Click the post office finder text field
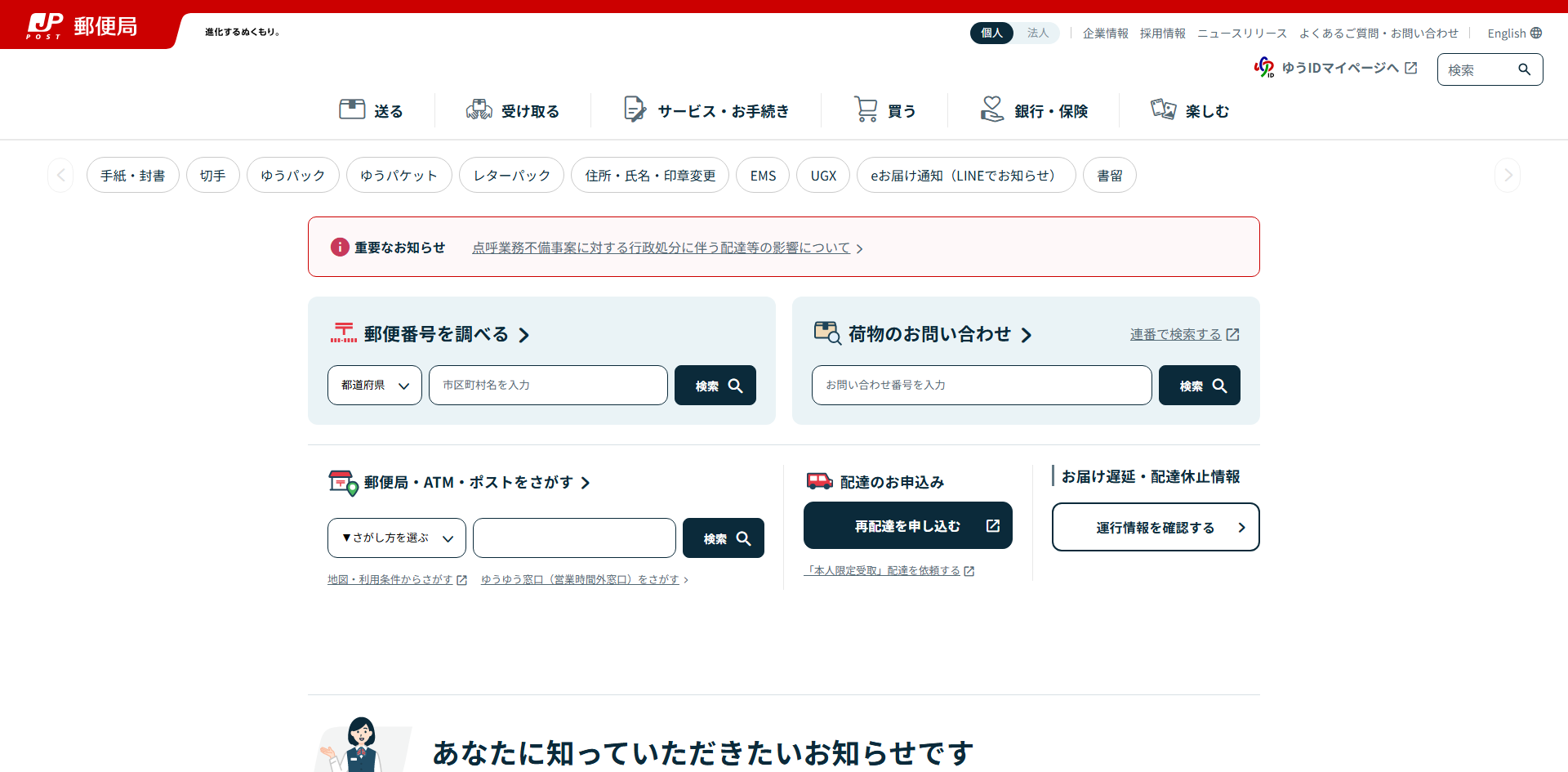Screen dimensions: 1568x772 point(574,538)
